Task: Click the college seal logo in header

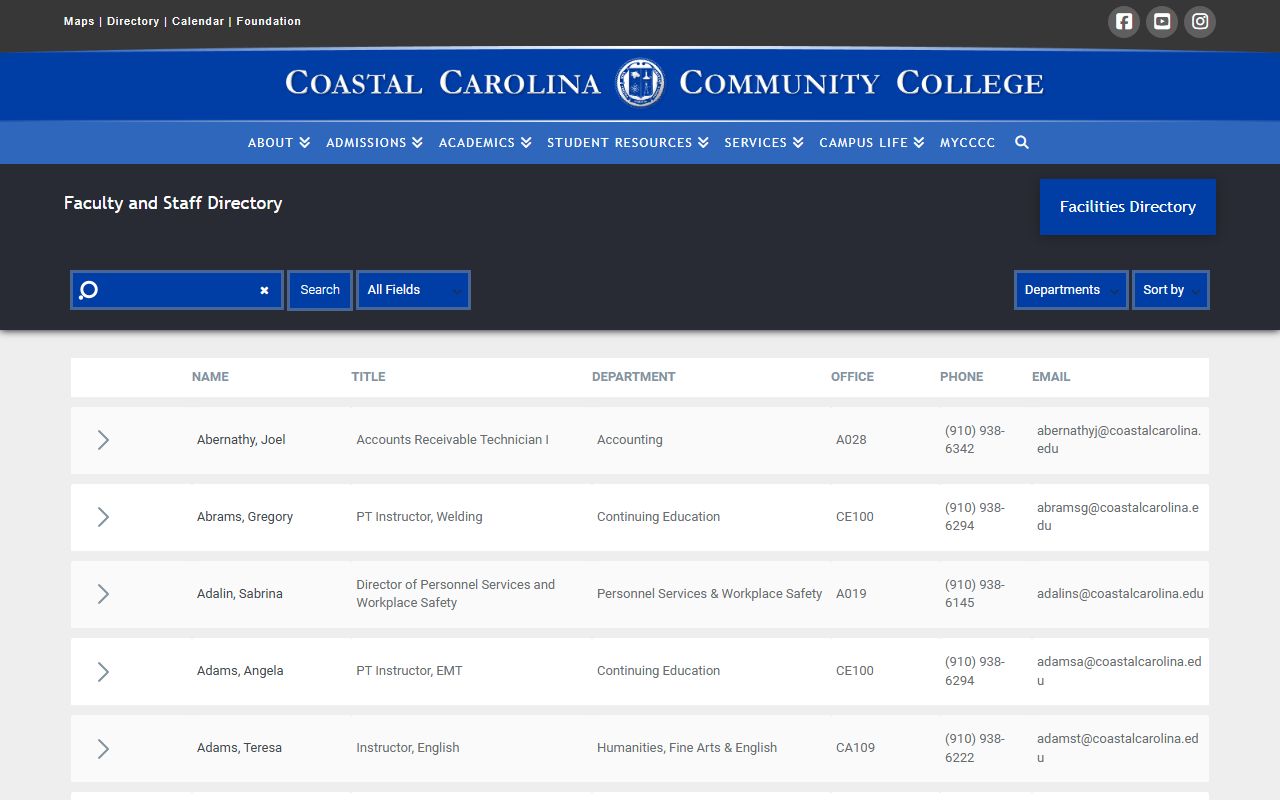Action: 640,83
